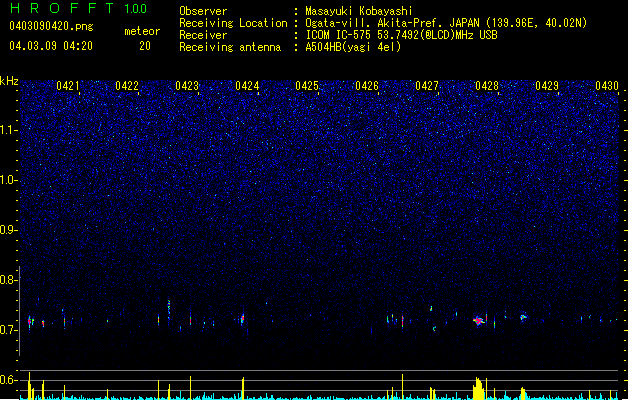Click the meteor count label
Screen dimensions: 629x400
(x=142, y=31)
